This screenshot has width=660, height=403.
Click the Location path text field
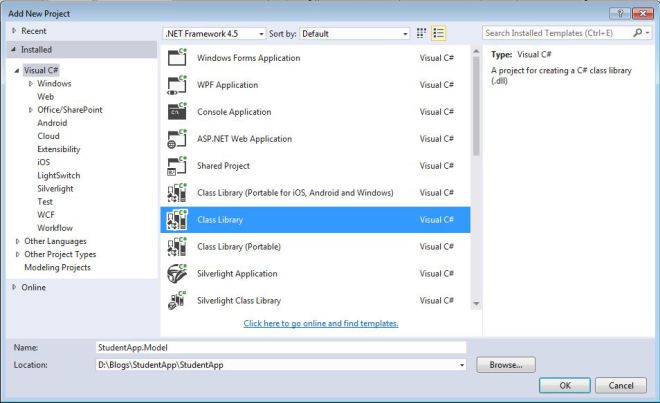pos(277,365)
